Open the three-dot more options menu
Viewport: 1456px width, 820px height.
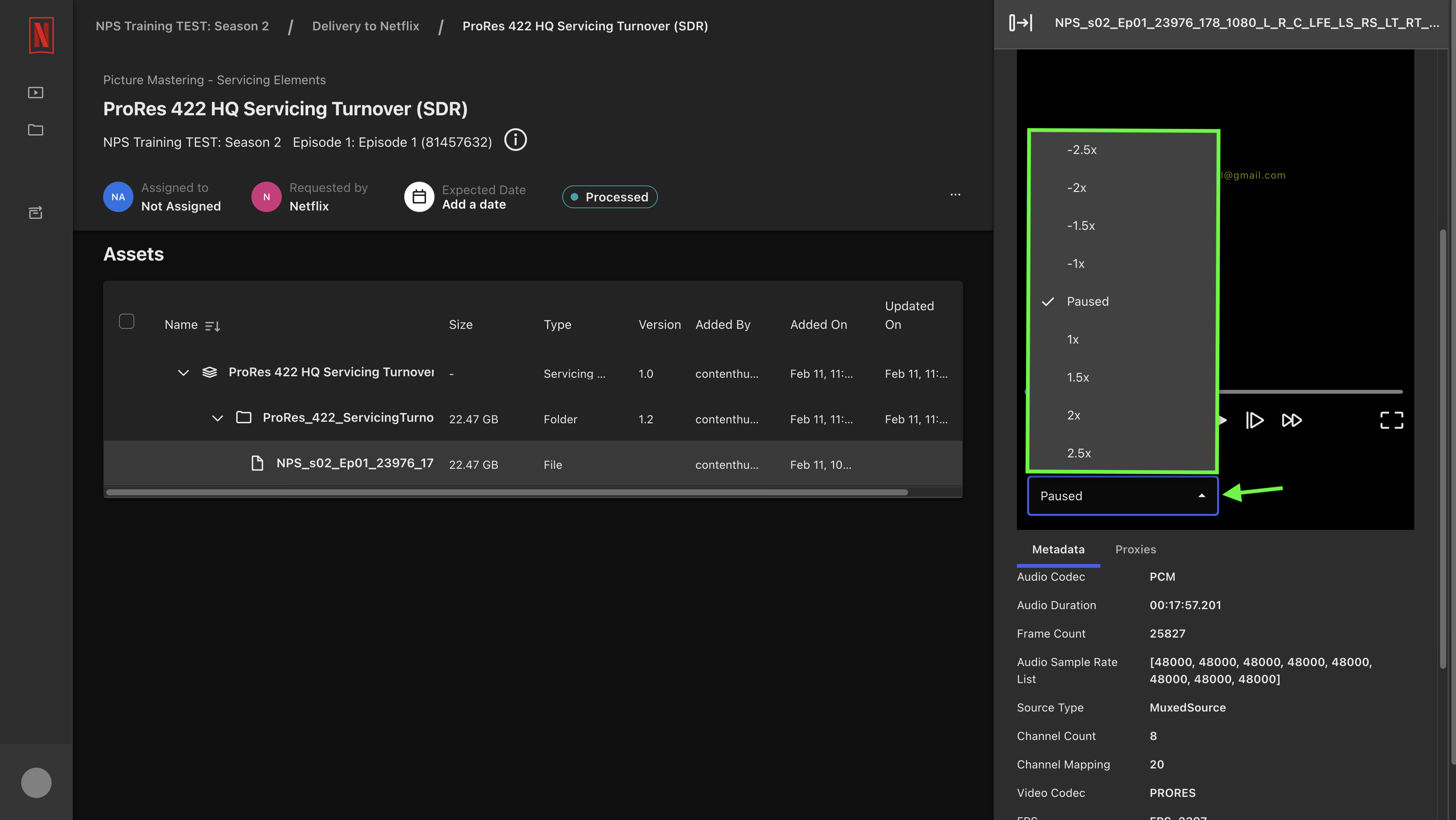(955, 195)
